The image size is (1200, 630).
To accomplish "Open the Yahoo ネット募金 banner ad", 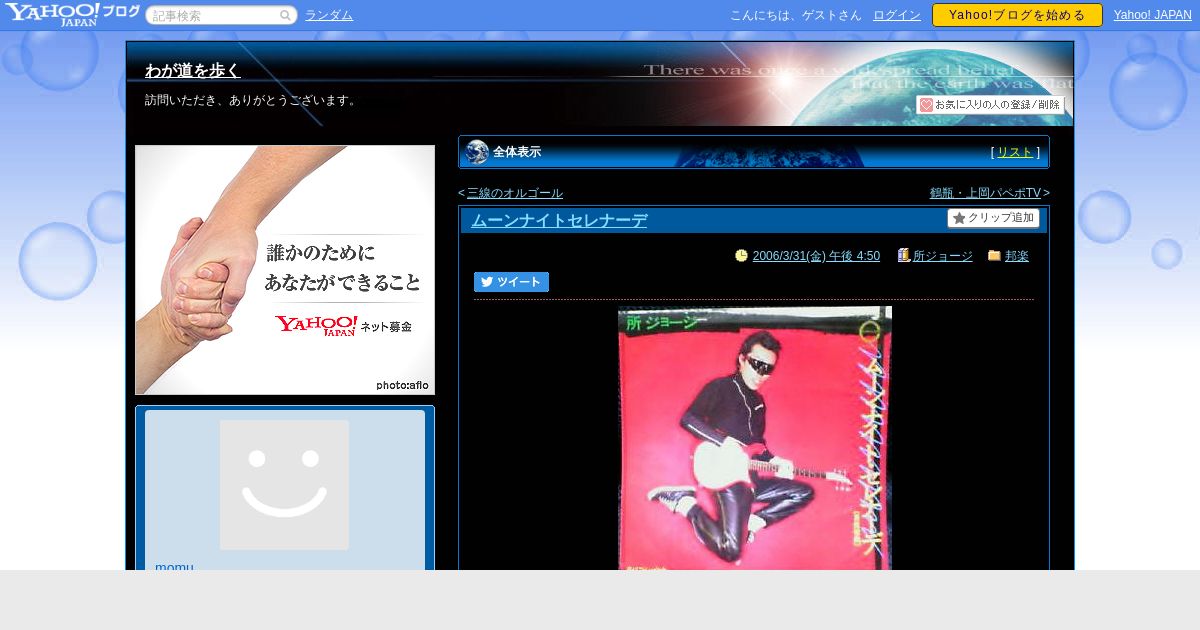I will [285, 270].
